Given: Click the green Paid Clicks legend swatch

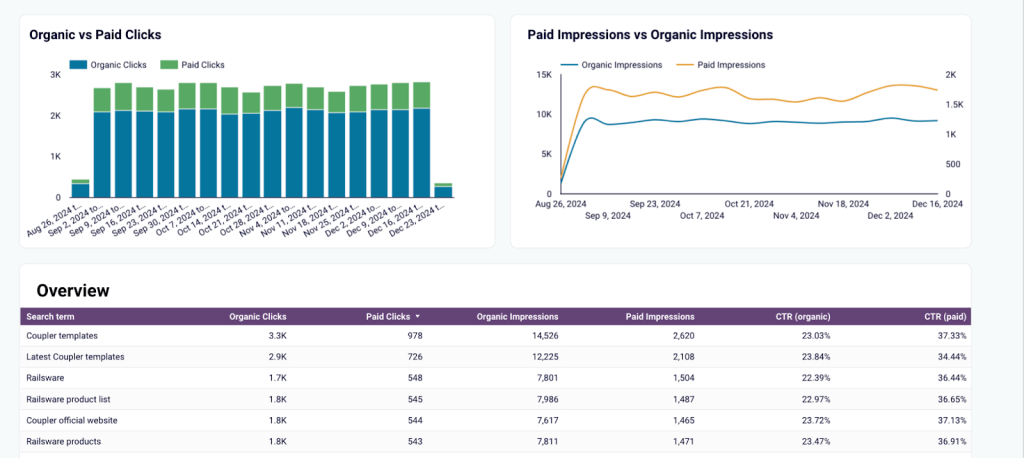Looking at the screenshot, I should coord(169,65).
